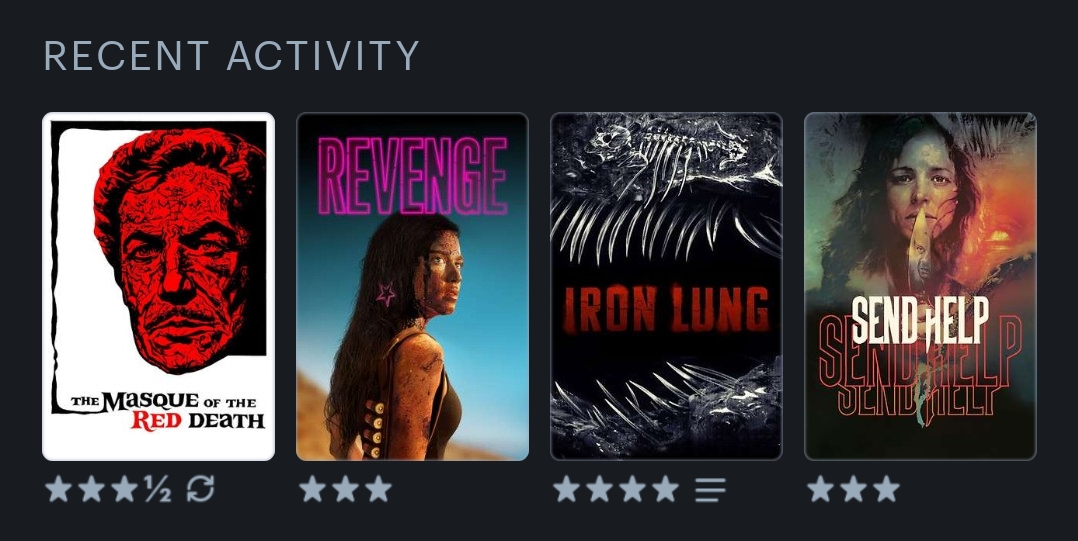Open the review lines icon under Iron Lung
This screenshot has width=1078, height=541.
pyautogui.click(x=710, y=489)
